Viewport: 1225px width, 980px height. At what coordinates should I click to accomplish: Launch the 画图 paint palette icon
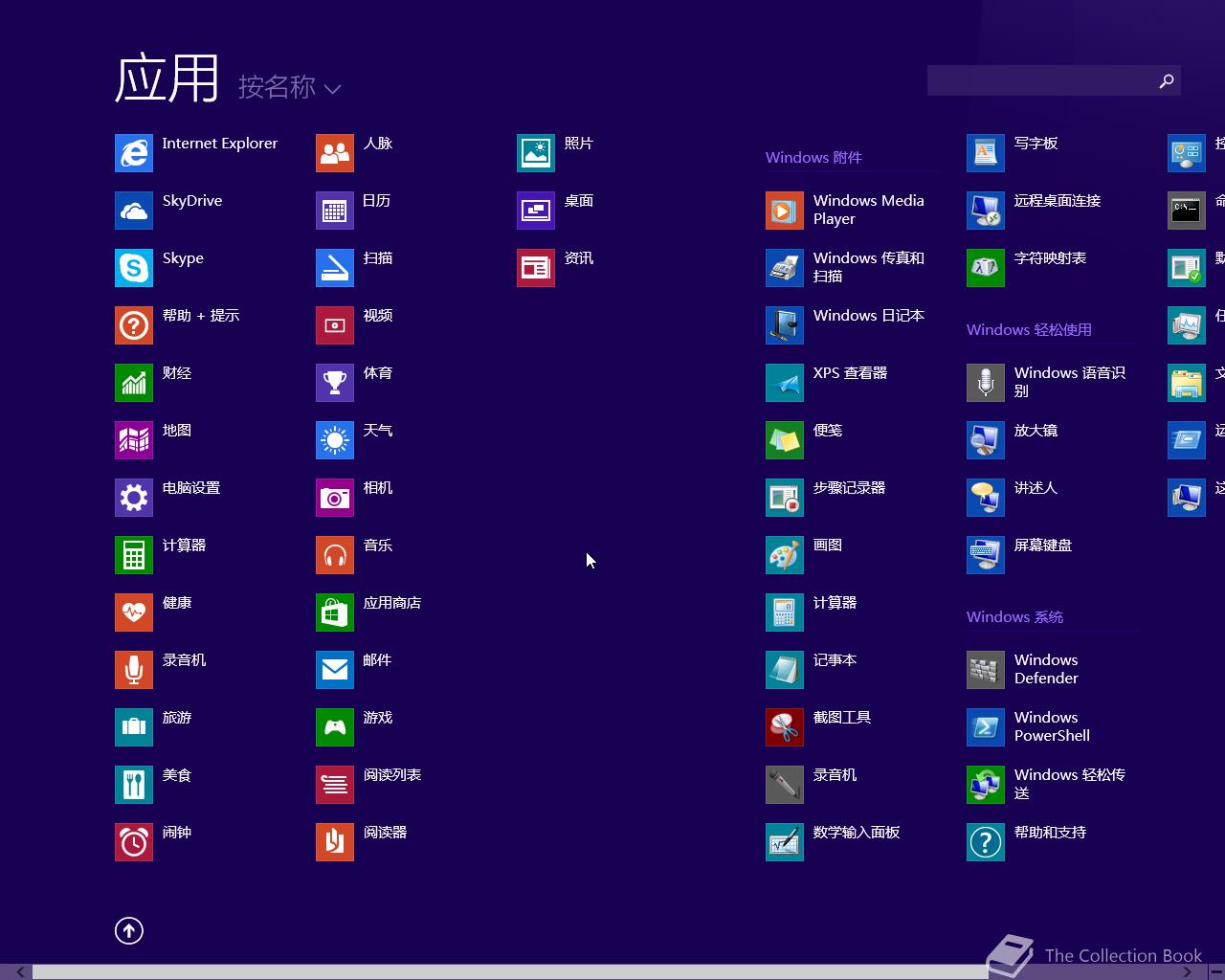[785, 555]
